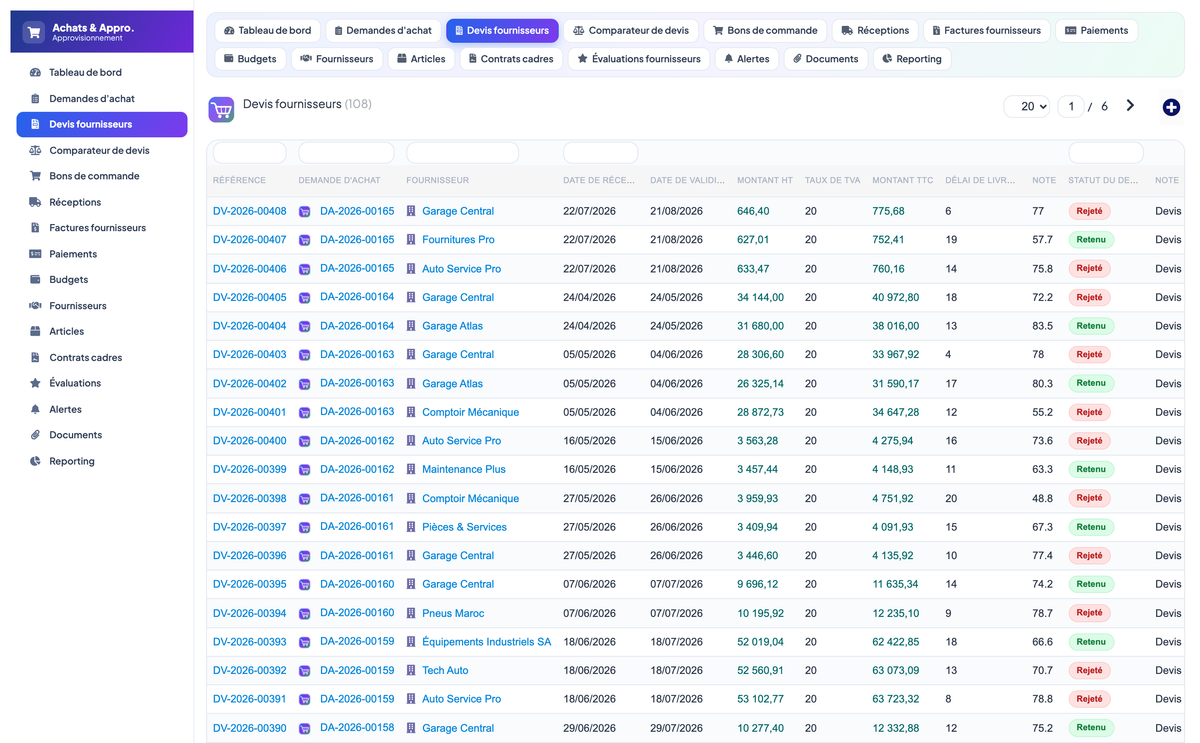1200x743 pixels.
Task: Click the scale icon beside sidebar Comparateur de devis
Action: (x=36, y=150)
